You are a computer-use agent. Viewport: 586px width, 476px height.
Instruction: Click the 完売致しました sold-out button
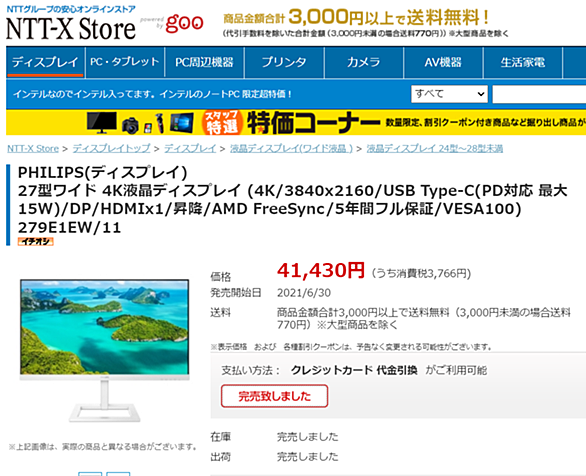[274, 396]
